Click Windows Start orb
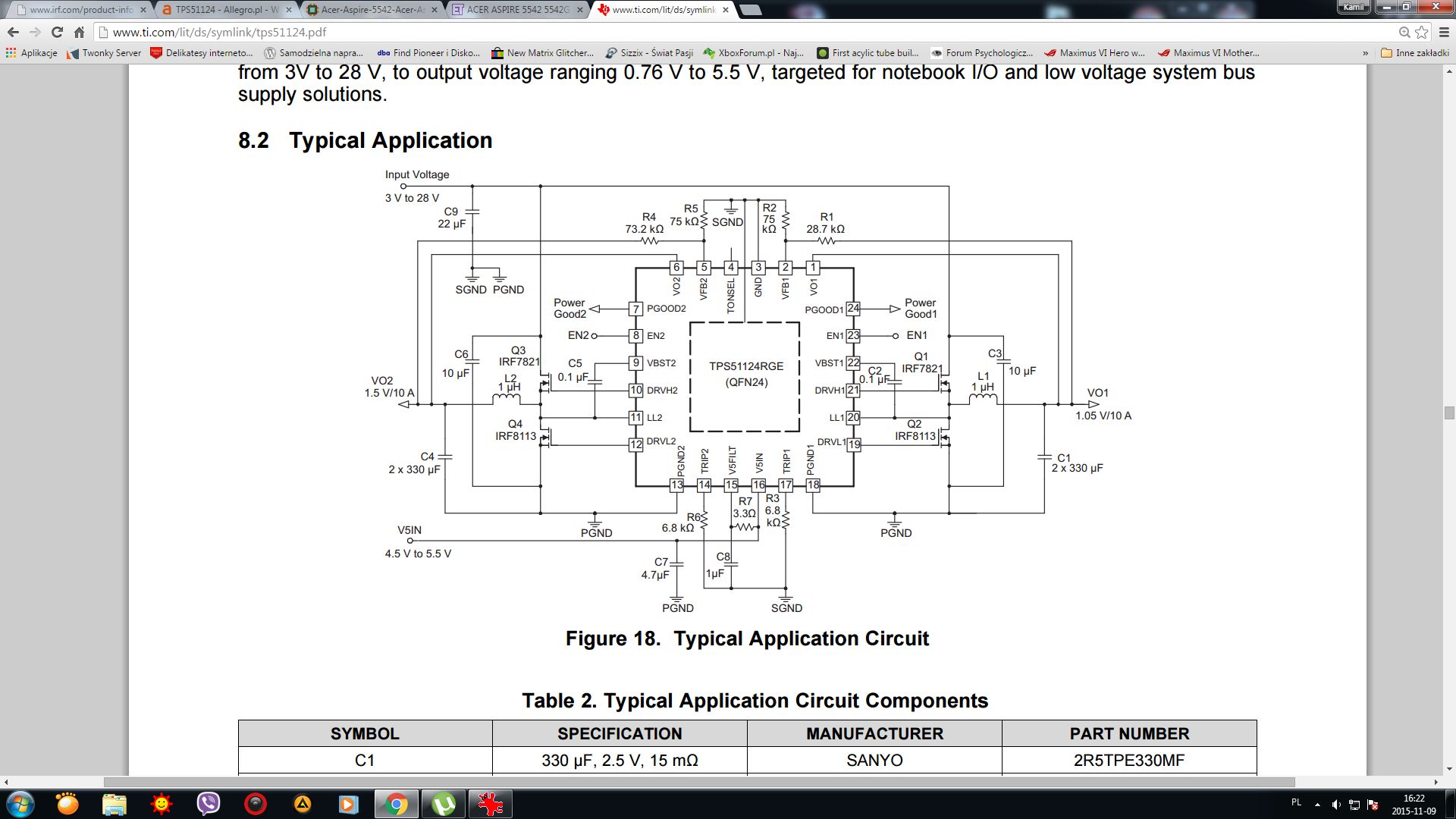Screen dimensions: 1456x819 (x=20, y=804)
